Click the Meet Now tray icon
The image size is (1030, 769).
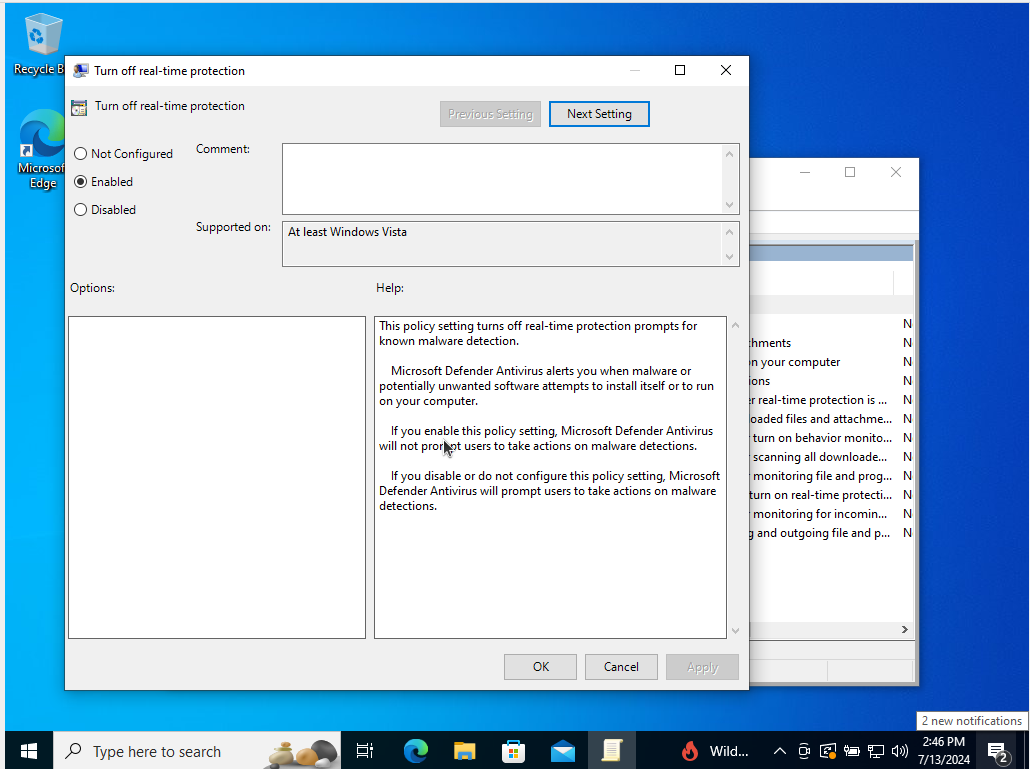pyautogui.click(x=803, y=751)
